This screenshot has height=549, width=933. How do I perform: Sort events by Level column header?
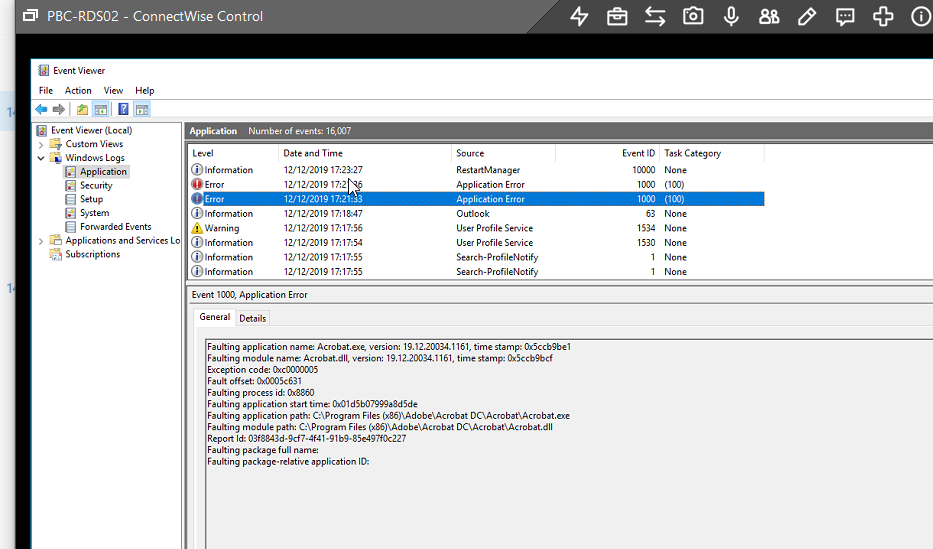click(233, 153)
